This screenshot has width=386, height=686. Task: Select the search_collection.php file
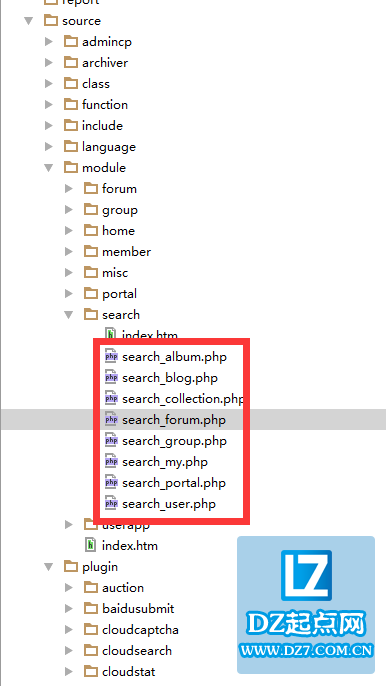tap(182, 399)
